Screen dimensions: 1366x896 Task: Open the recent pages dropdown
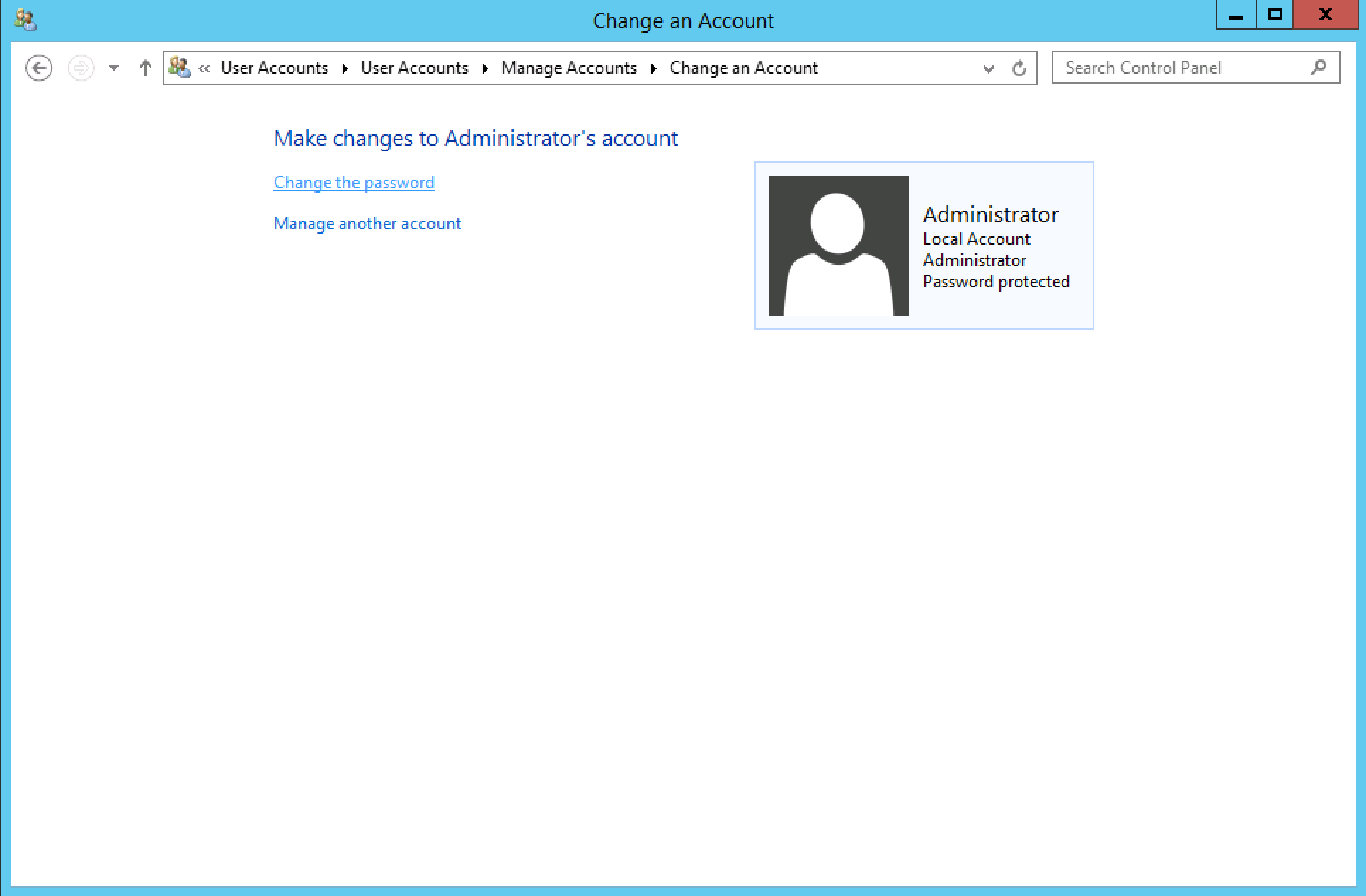pos(113,68)
